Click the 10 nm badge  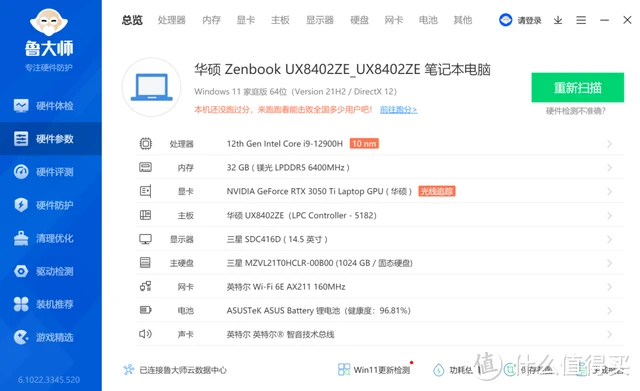[x=364, y=144]
